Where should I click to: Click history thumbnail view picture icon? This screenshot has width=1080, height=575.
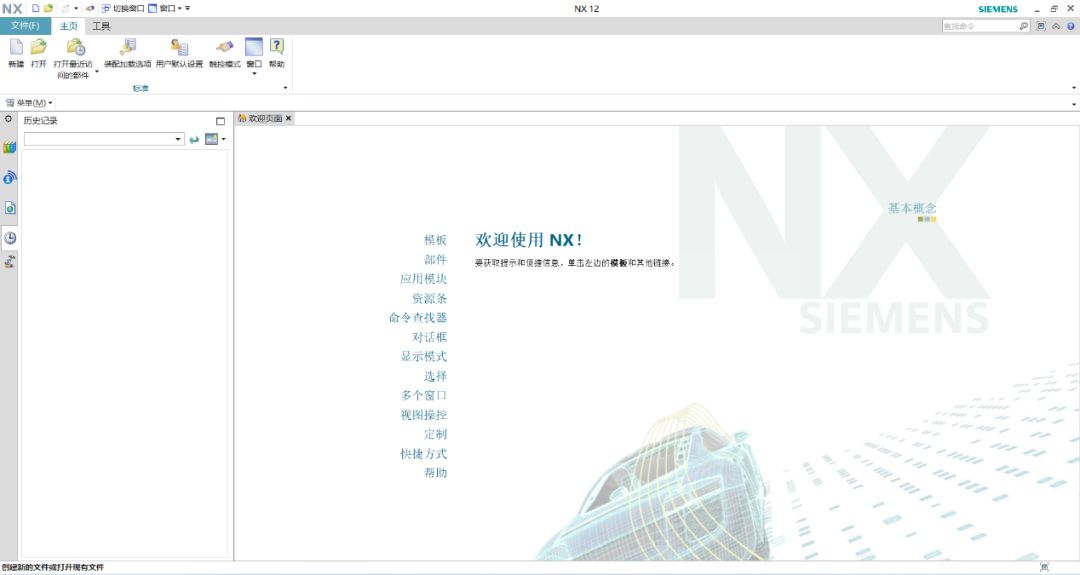pyautogui.click(x=211, y=139)
